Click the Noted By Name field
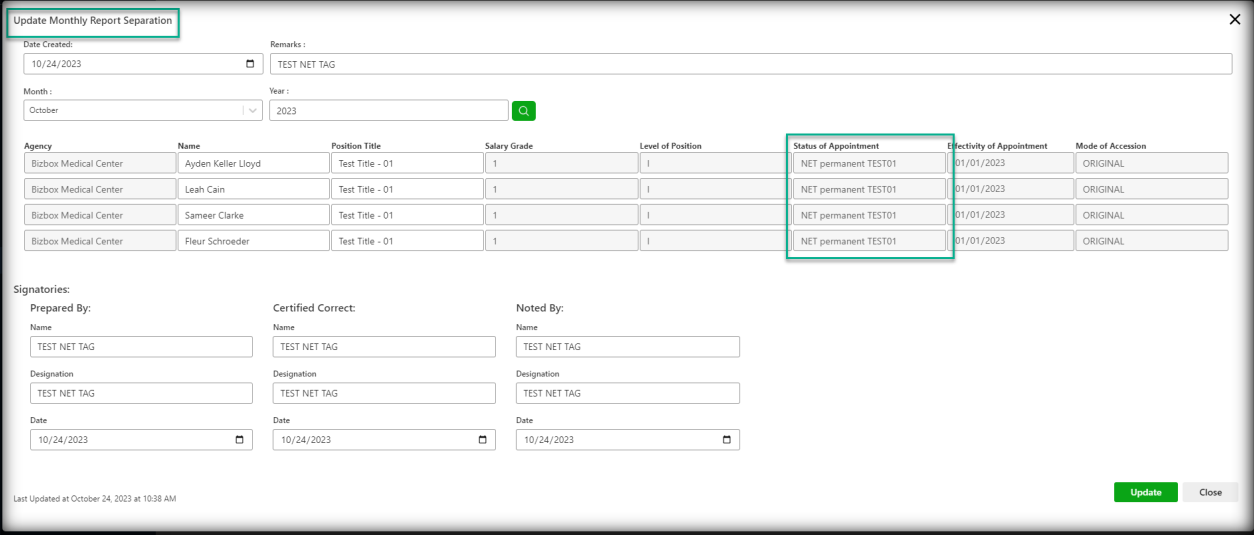The image size is (1254, 535). [627, 347]
